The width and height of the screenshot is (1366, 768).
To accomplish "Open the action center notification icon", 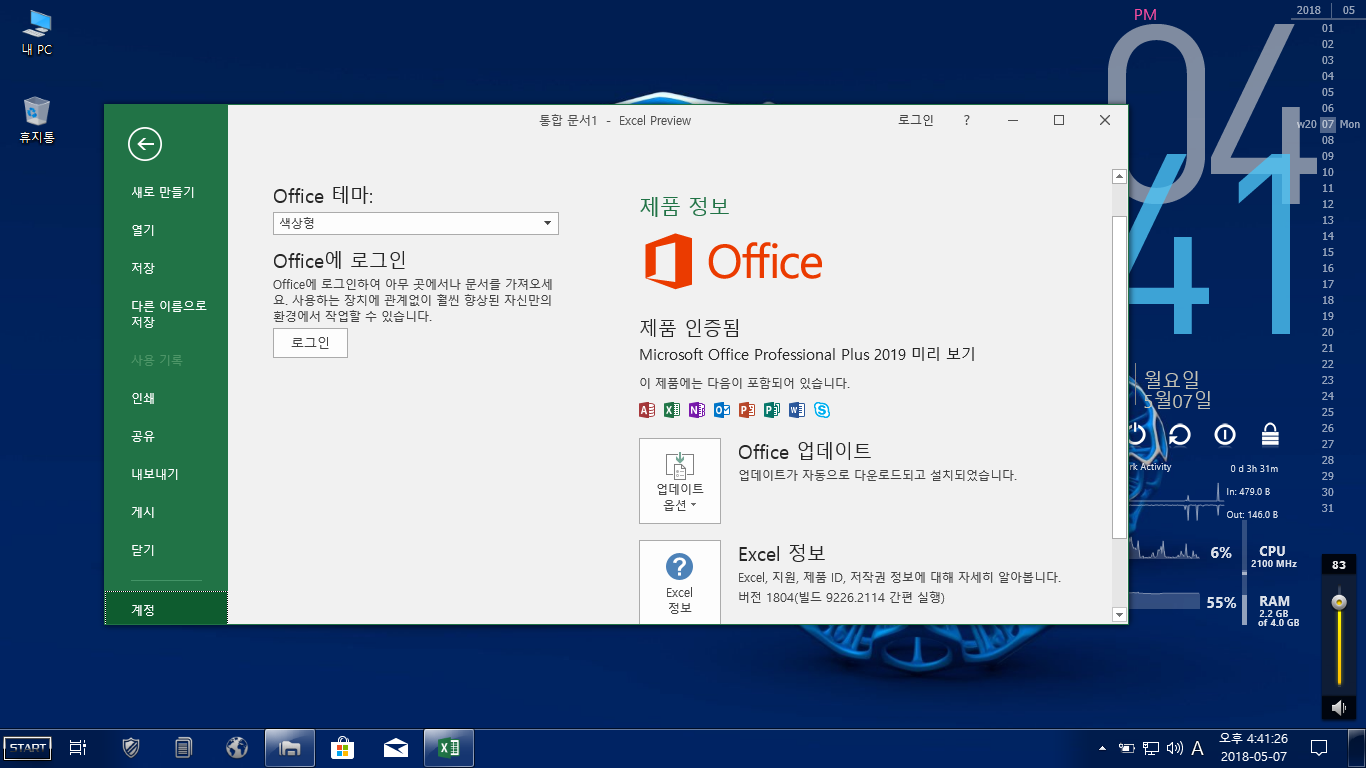I will point(1319,747).
